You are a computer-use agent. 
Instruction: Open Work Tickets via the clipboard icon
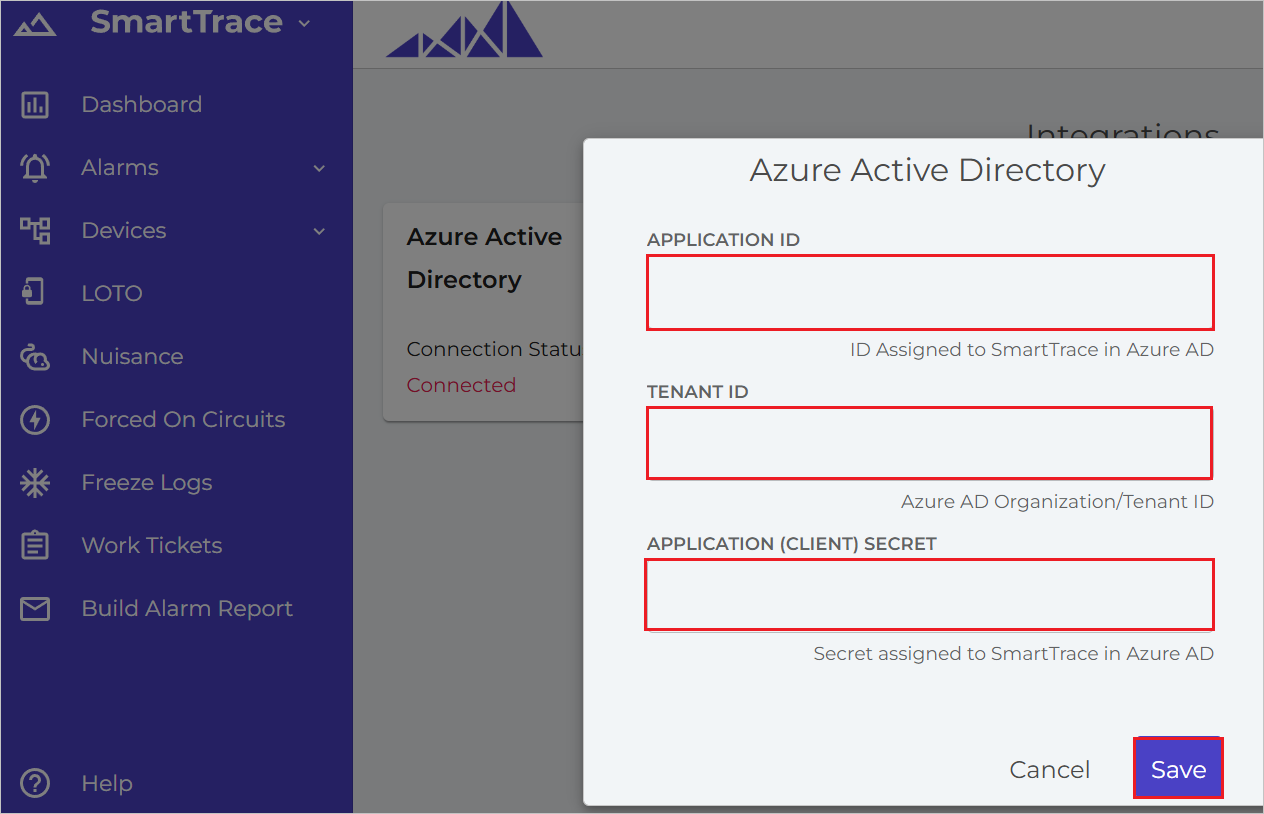click(35, 545)
